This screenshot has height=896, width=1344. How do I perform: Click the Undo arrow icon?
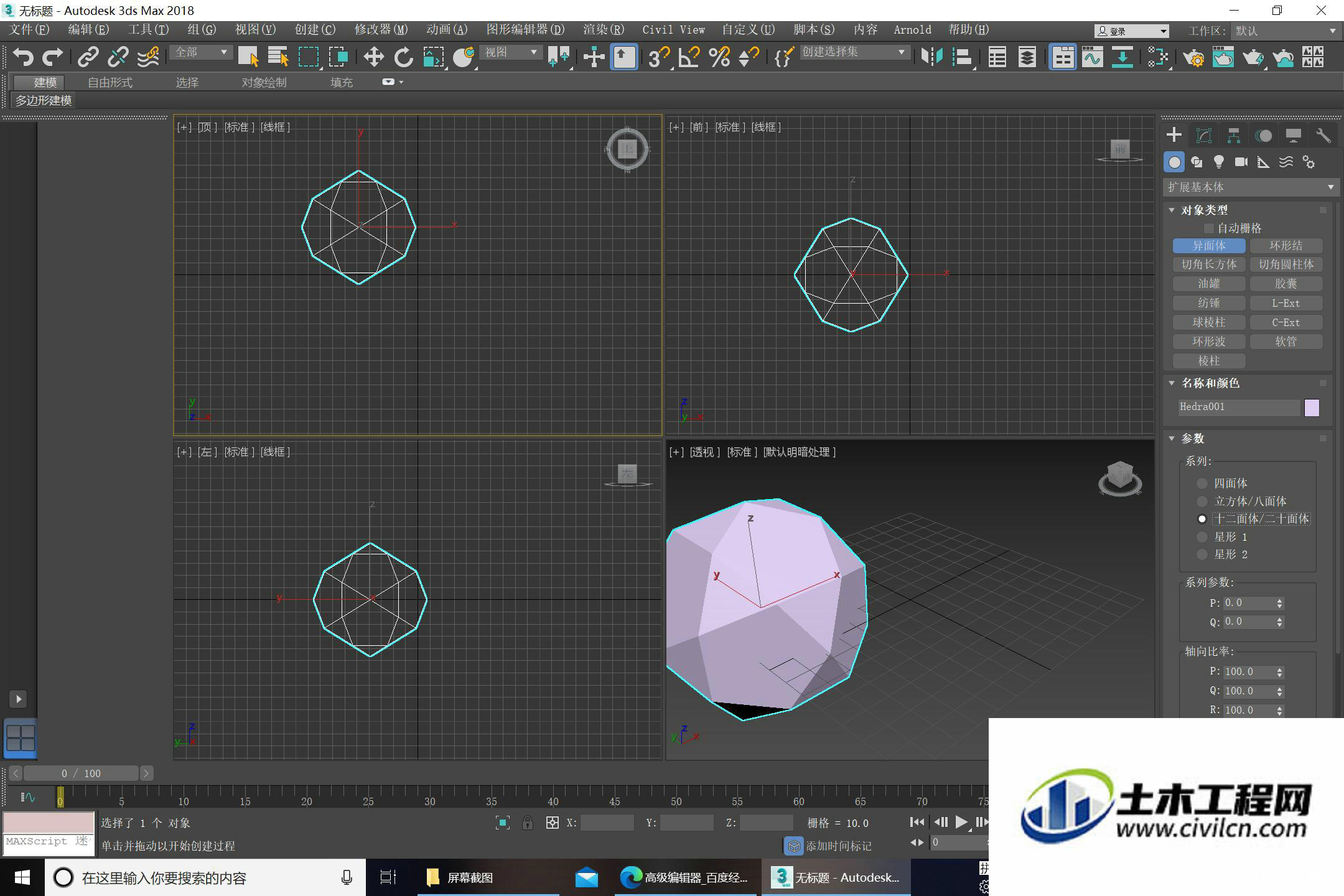click(x=23, y=57)
